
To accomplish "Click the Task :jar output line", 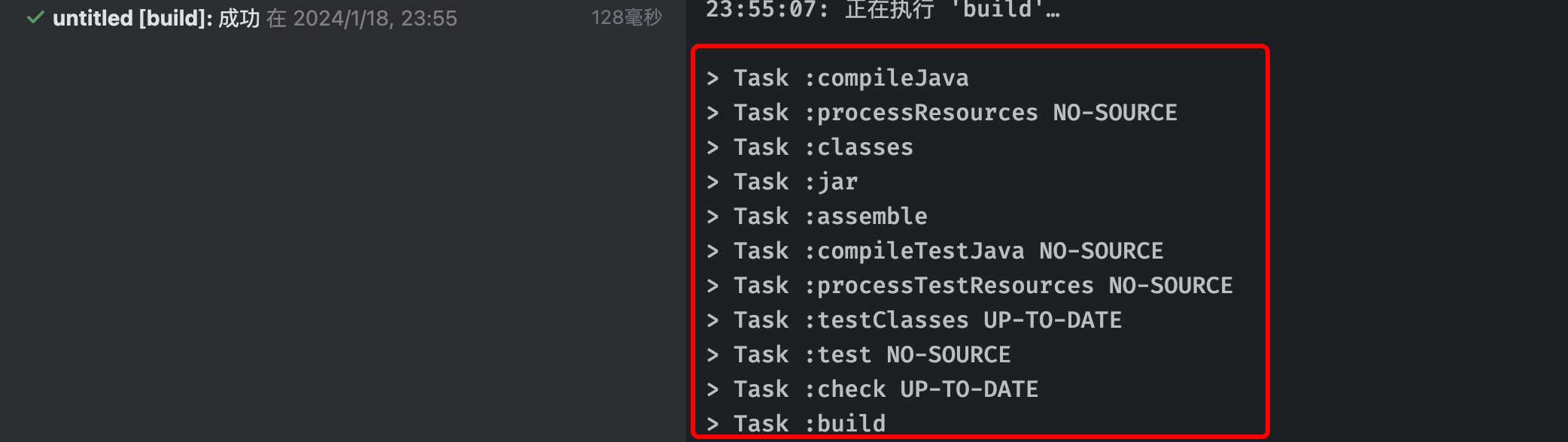I will coord(782,181).
